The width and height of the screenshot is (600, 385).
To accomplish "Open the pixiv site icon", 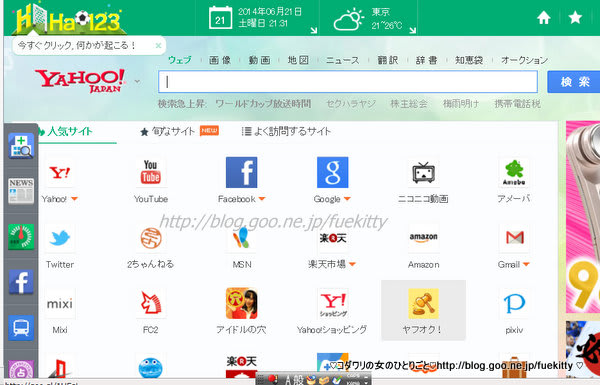I will [514, 303].
